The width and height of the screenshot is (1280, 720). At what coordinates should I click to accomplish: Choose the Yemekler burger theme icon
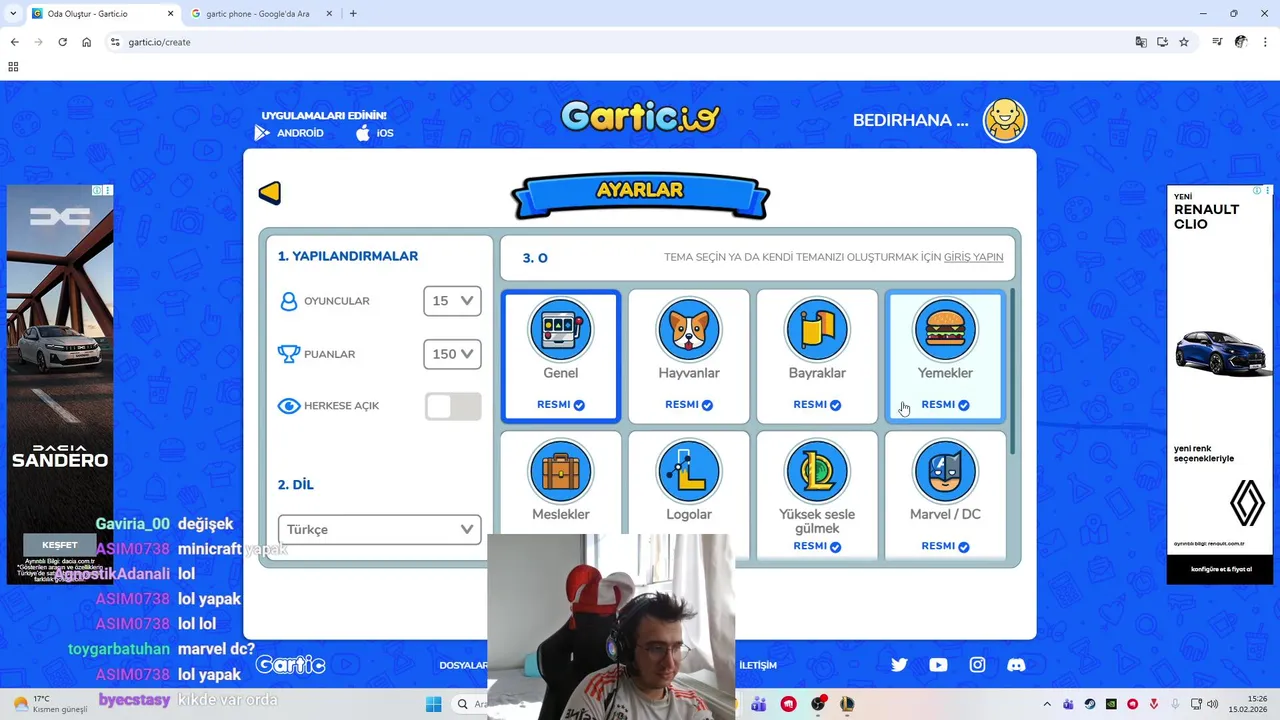pos(945,330)
